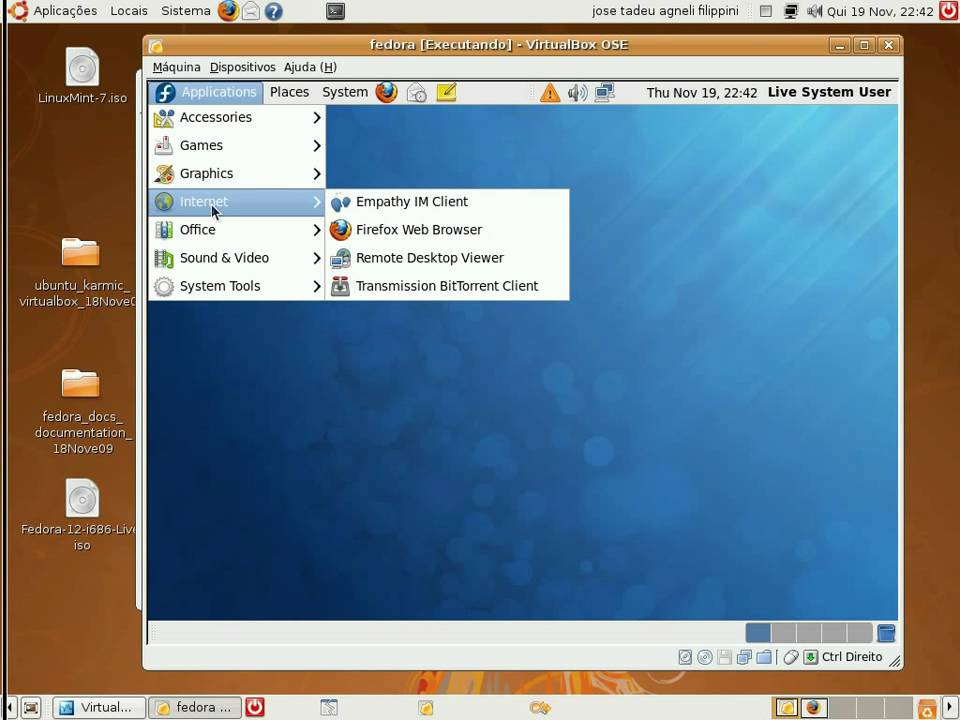Click the Ubuntu panel volume icon
This screenshot has width=960, height=720.
pyautogui.click(x=814, y=11)
